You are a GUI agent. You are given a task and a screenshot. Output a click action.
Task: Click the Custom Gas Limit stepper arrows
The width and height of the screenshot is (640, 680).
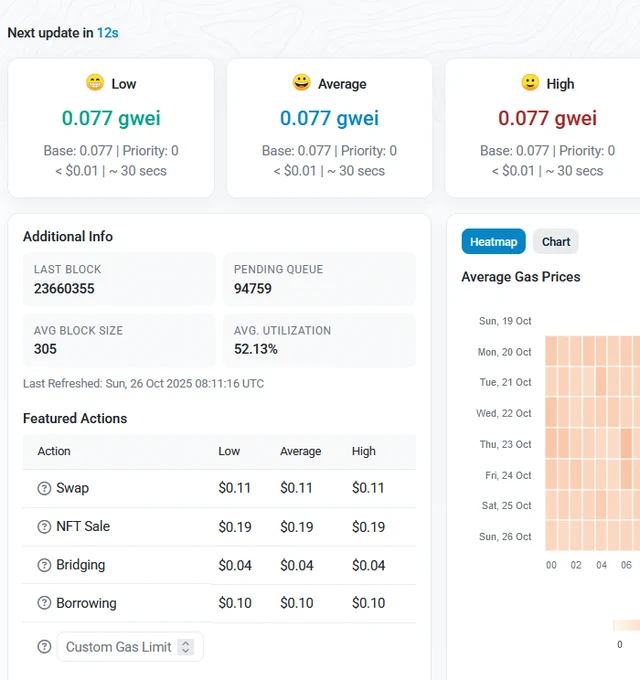point(186,647)
